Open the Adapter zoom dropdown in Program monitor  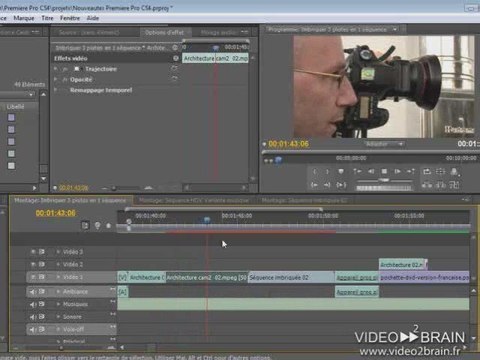coord(384,144)
